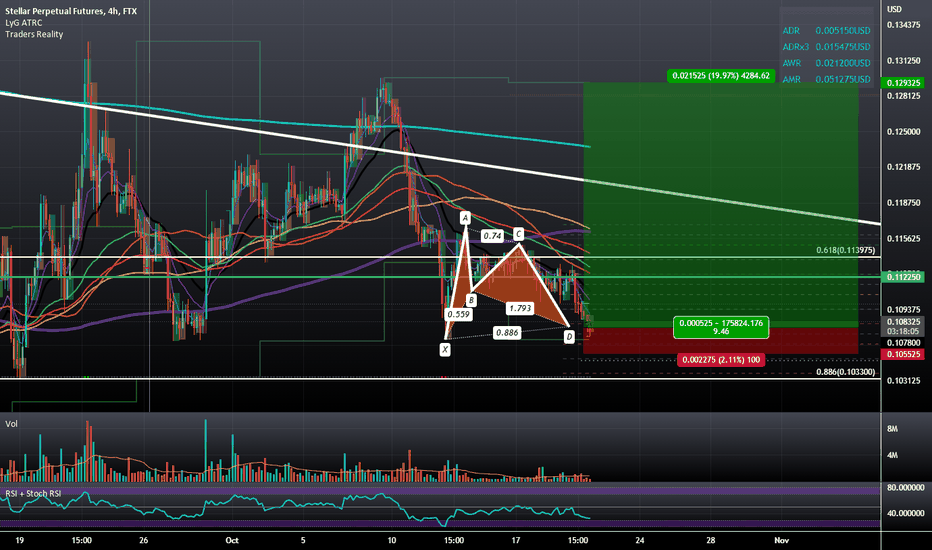Image resolution: width=932 pixels, height=550 pixels.
Task: Click the 0.107800 price axis label
Action: 903,342
